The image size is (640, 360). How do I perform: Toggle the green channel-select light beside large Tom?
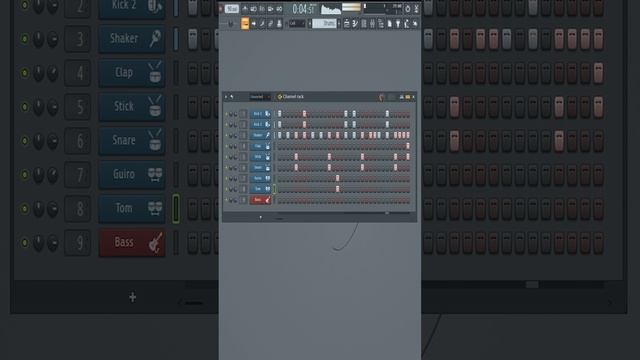coord(176,209)
